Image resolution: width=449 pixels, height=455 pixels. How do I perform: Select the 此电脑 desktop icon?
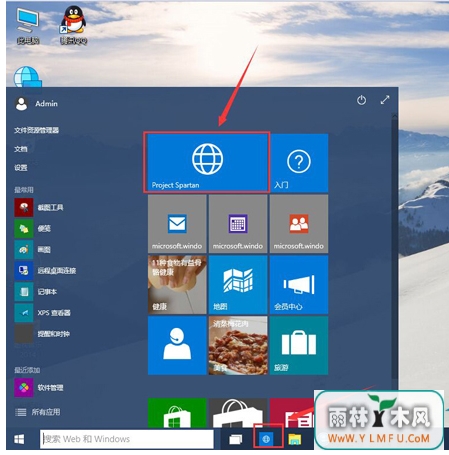[28, 27]
